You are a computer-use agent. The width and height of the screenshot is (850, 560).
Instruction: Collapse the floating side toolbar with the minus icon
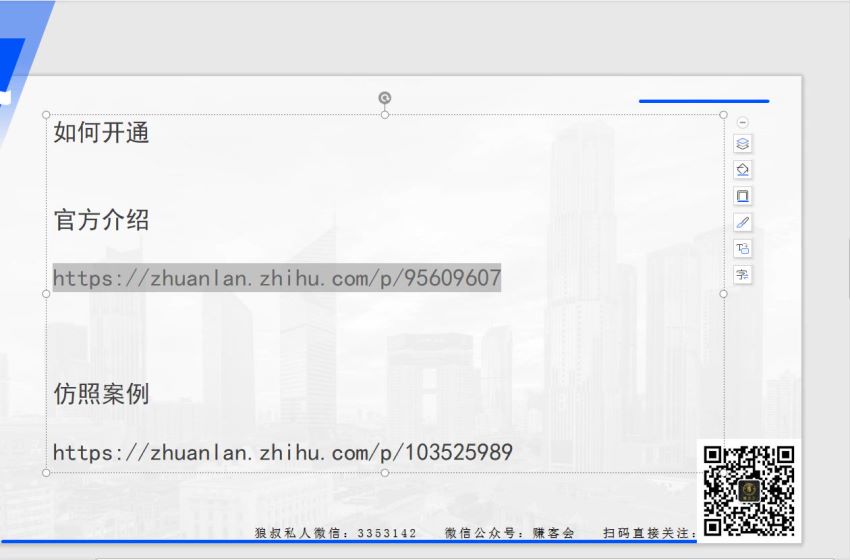[743, 123]
